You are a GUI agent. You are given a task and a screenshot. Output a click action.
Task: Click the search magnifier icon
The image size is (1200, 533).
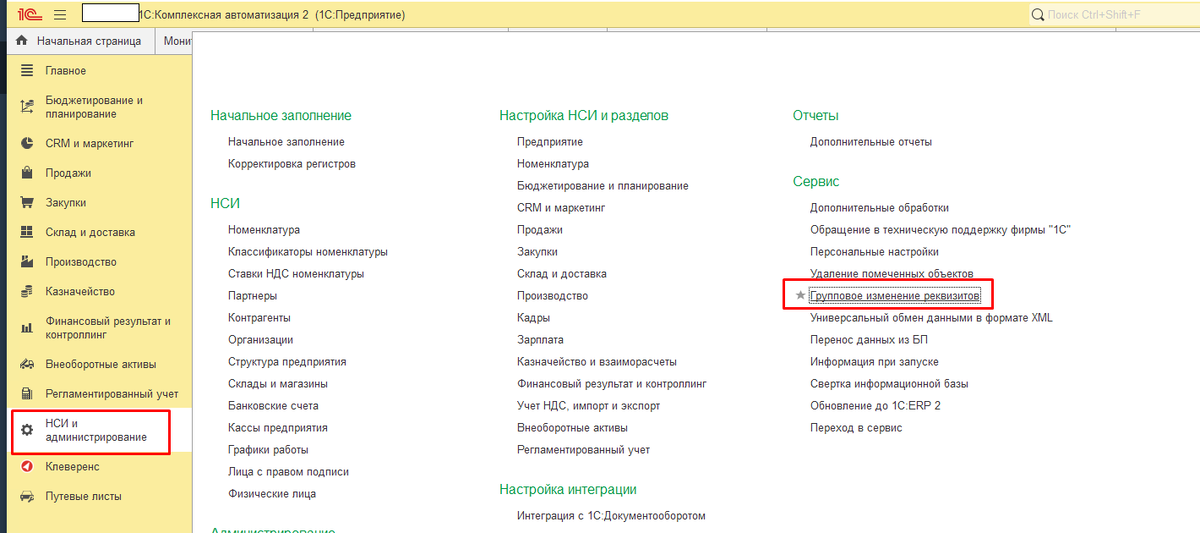click(x=1037, y=15)
